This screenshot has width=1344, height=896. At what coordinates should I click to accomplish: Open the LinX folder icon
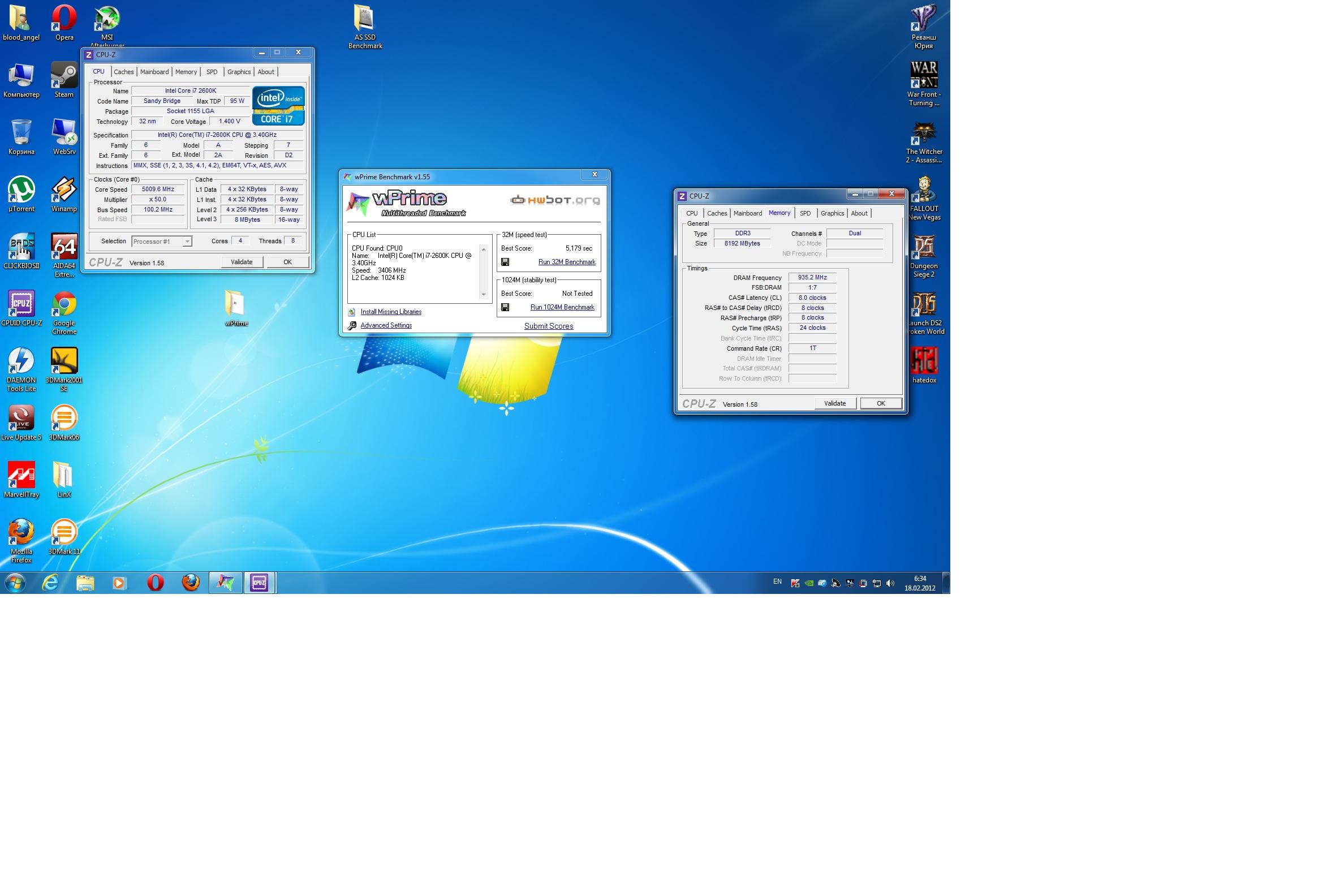[x=64, y=480]
